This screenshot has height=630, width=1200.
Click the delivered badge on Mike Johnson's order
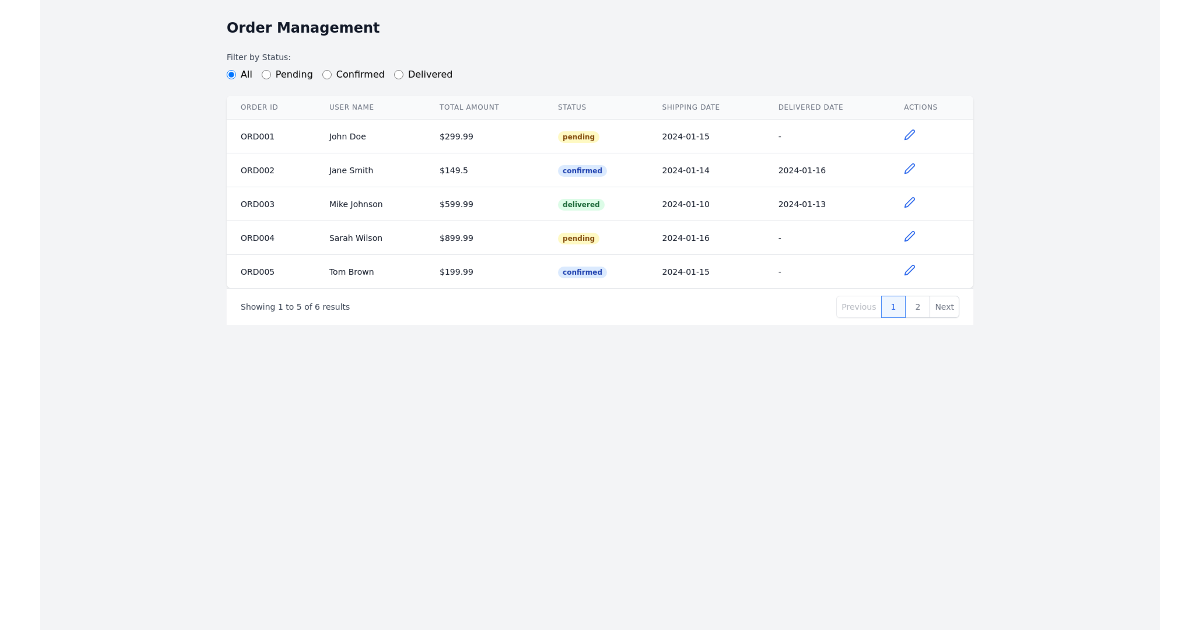click(580, 203)
